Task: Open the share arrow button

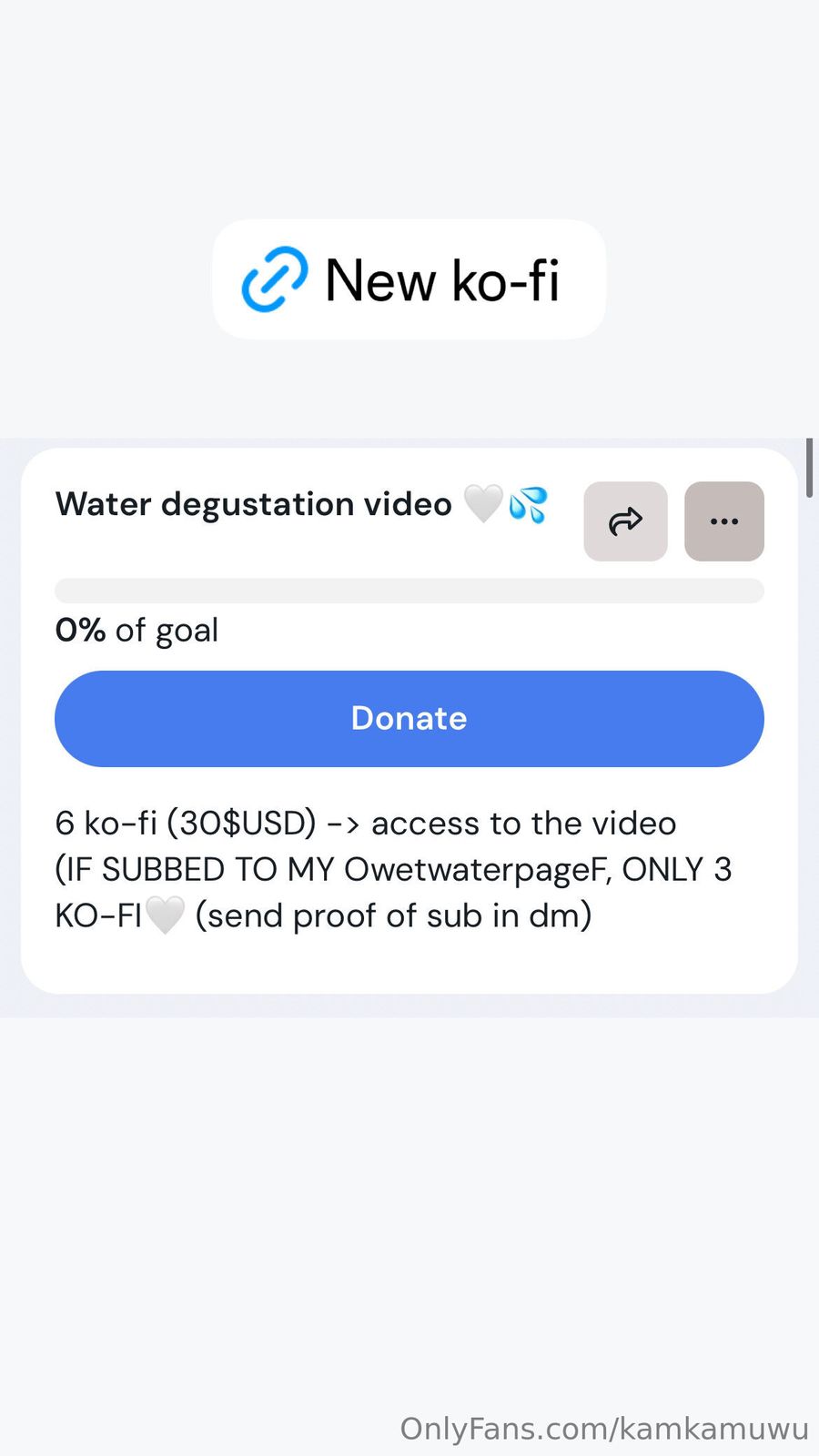Action: point(625,521)
